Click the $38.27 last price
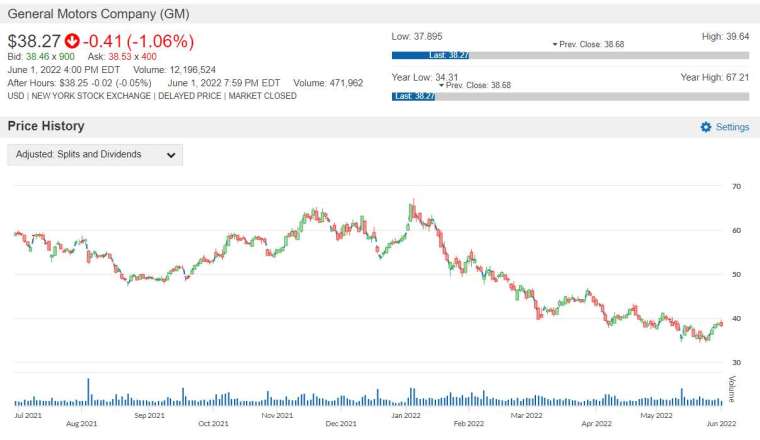The height and width of the screenshot is (440, 760). 34,41
